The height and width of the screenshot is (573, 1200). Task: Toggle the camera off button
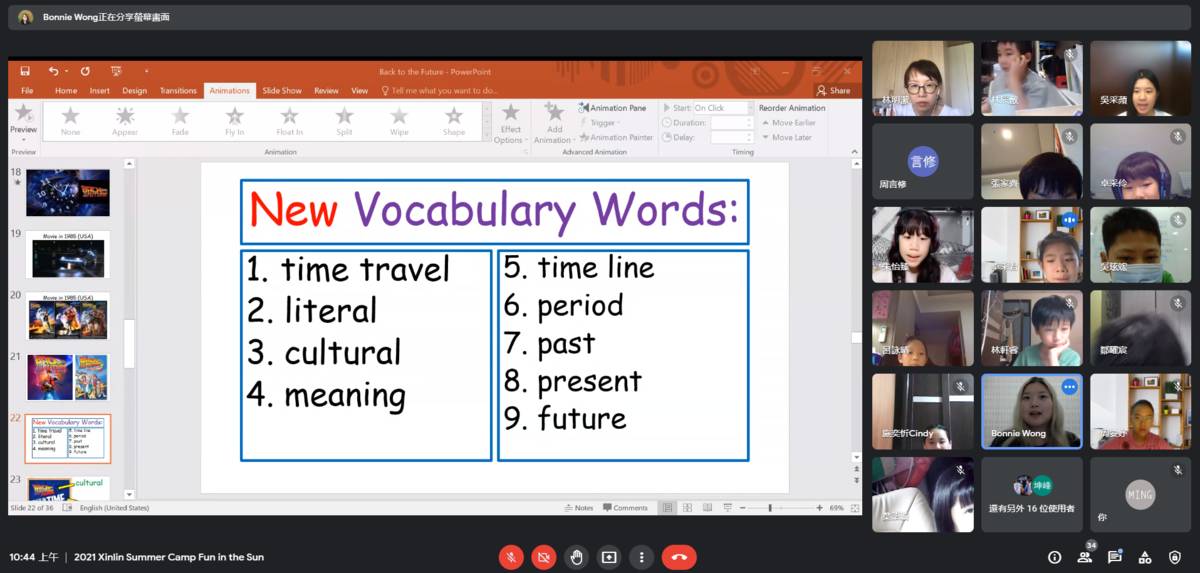543,557
